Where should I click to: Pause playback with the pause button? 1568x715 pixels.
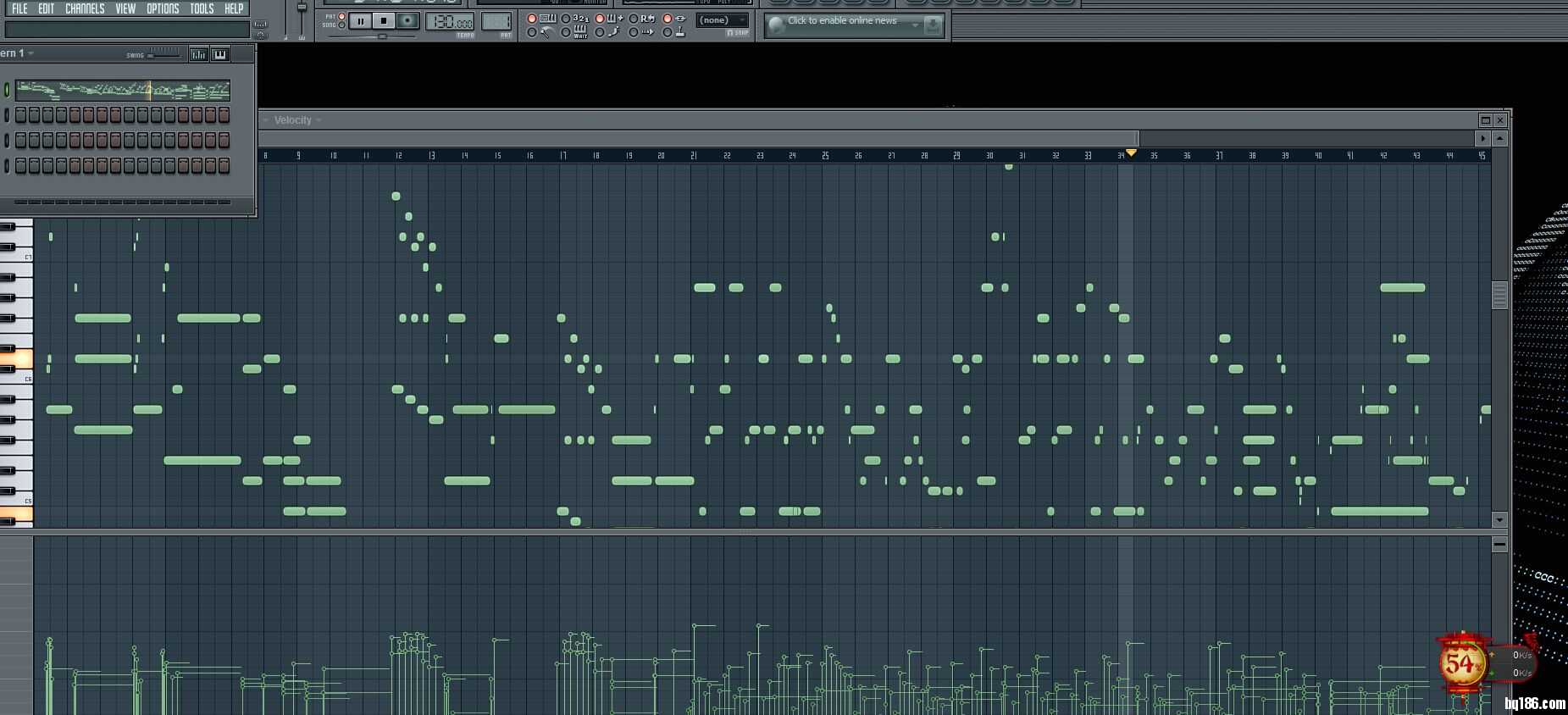point(361,20)
